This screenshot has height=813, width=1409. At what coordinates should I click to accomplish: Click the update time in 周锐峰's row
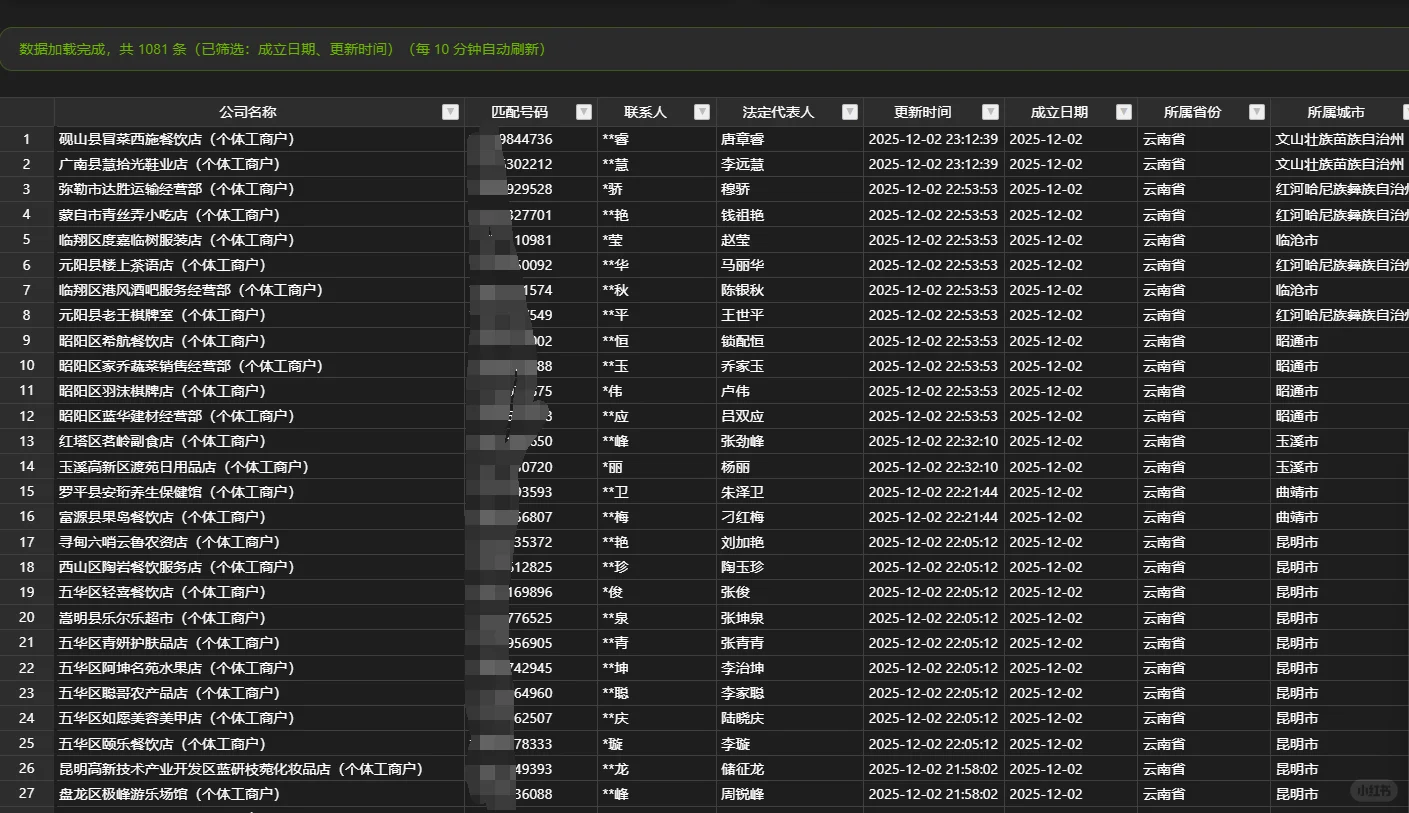pyautogui.click(x=933, y=794)
